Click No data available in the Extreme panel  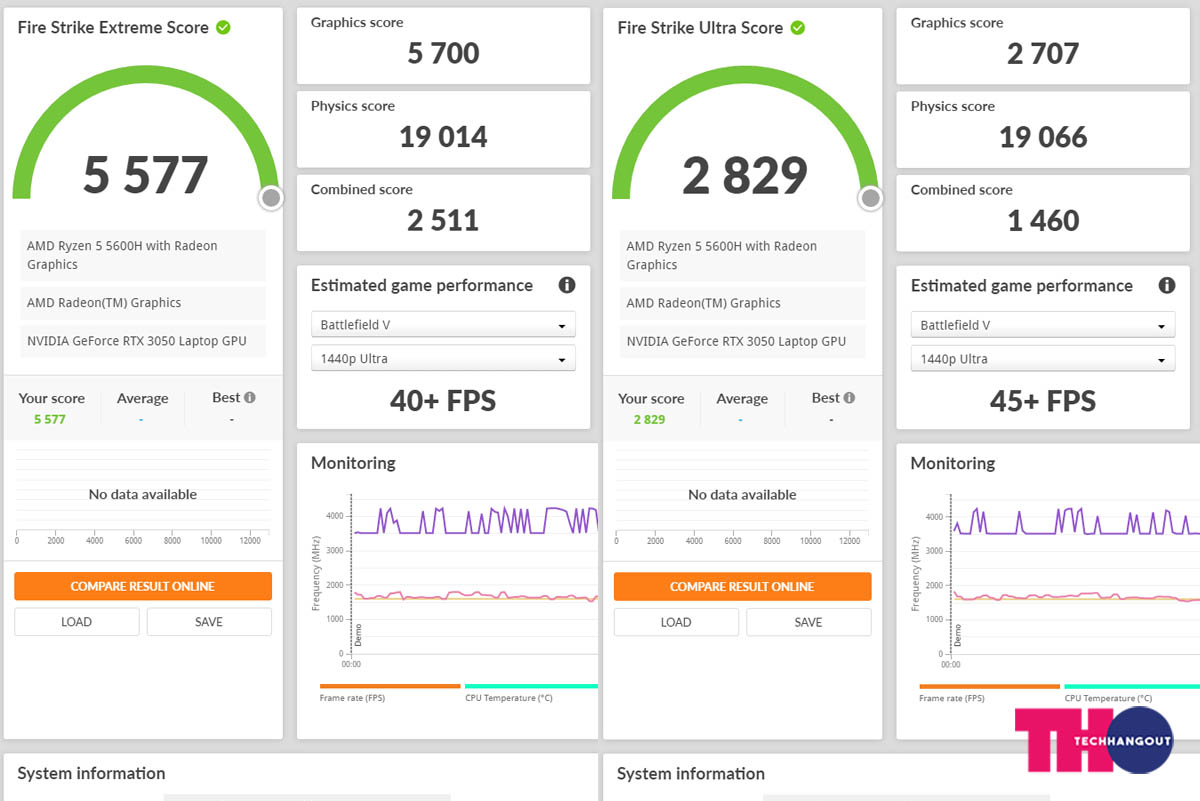coord(143,494)
